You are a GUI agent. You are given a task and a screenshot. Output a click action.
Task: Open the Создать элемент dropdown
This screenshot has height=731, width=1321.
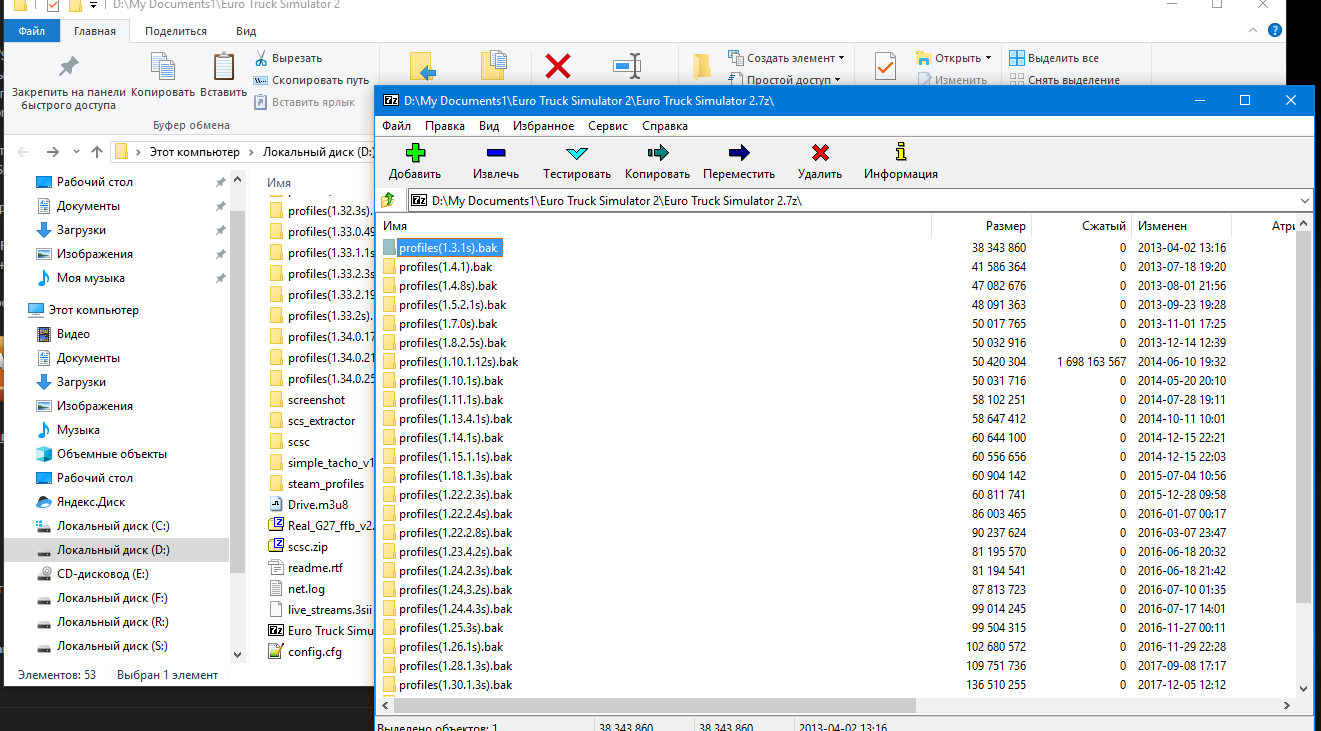point(787,58)
